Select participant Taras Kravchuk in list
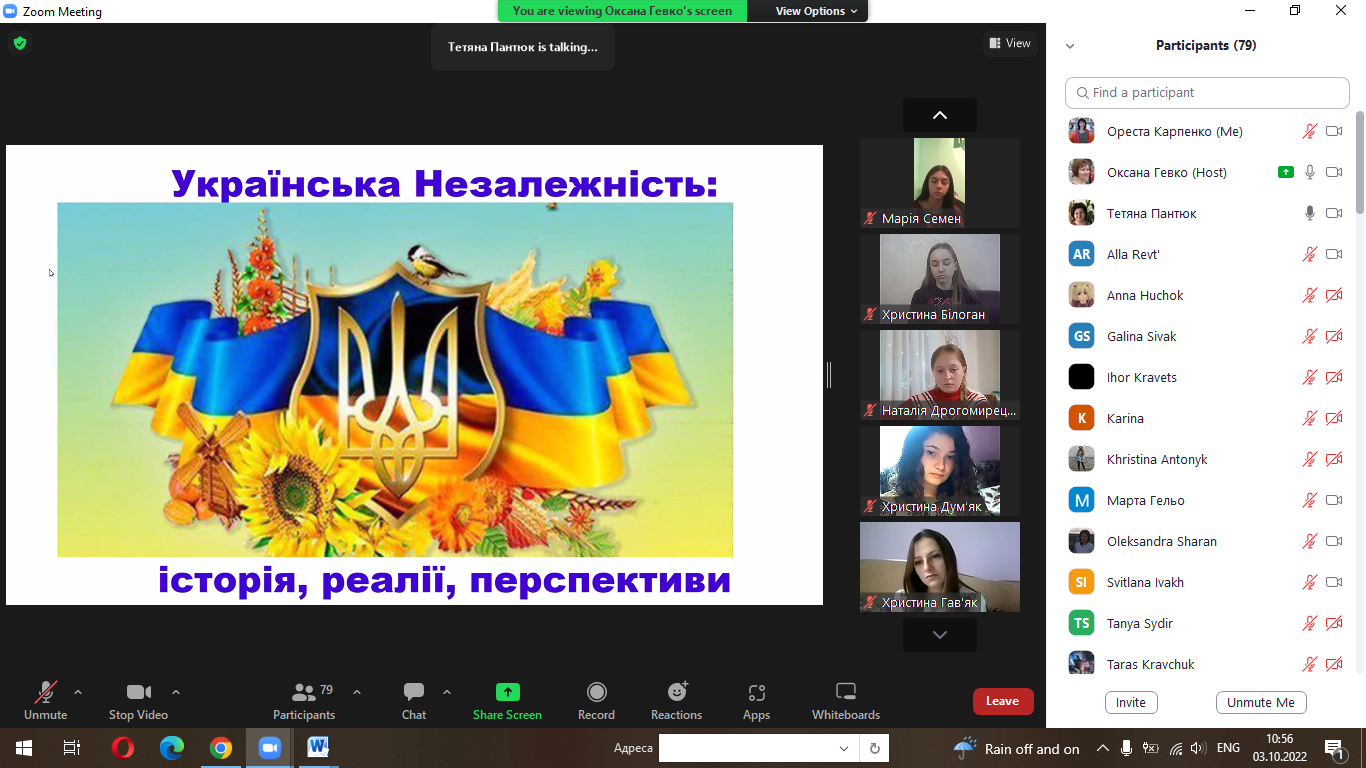 tap(1207, 664)
